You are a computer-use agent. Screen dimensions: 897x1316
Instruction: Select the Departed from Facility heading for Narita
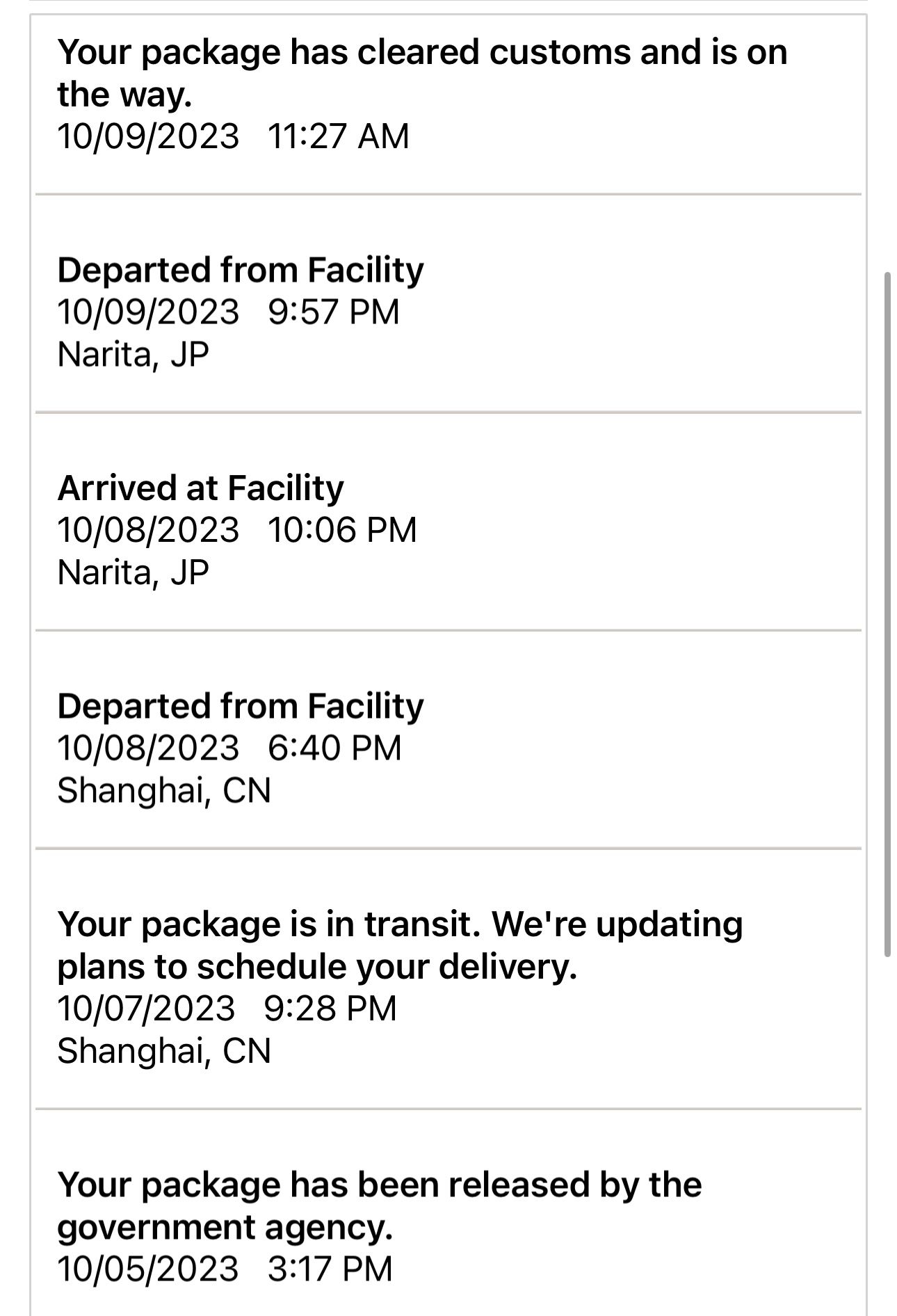point(240,270)
